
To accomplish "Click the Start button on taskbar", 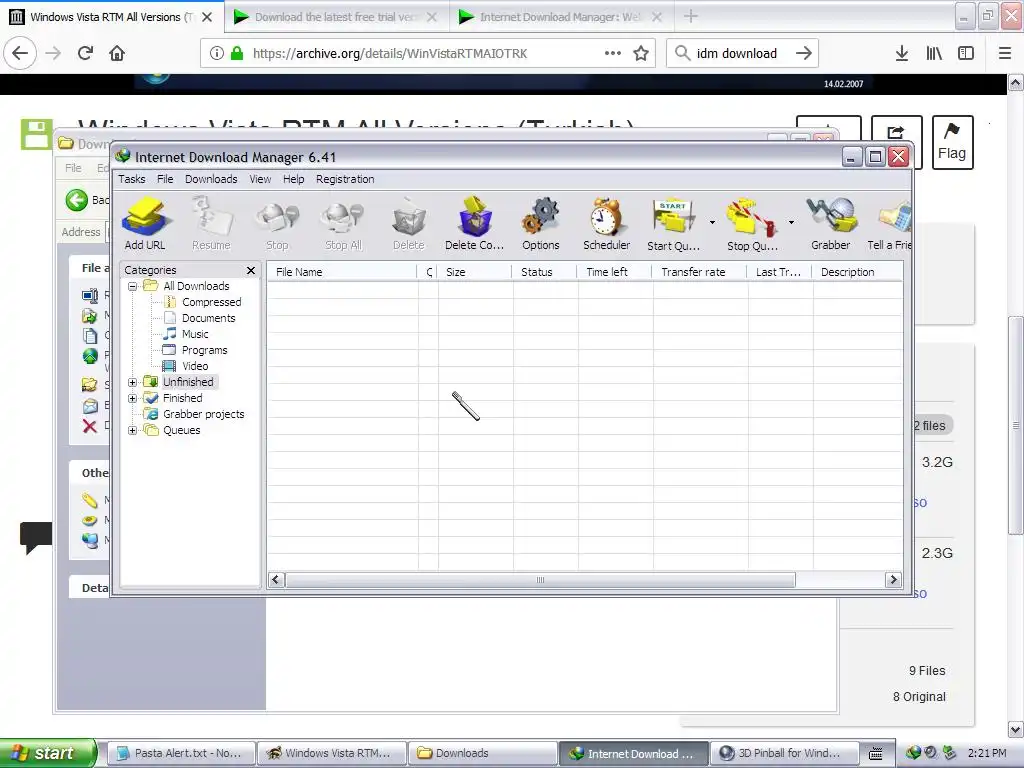I will click(x=48, y=753).
